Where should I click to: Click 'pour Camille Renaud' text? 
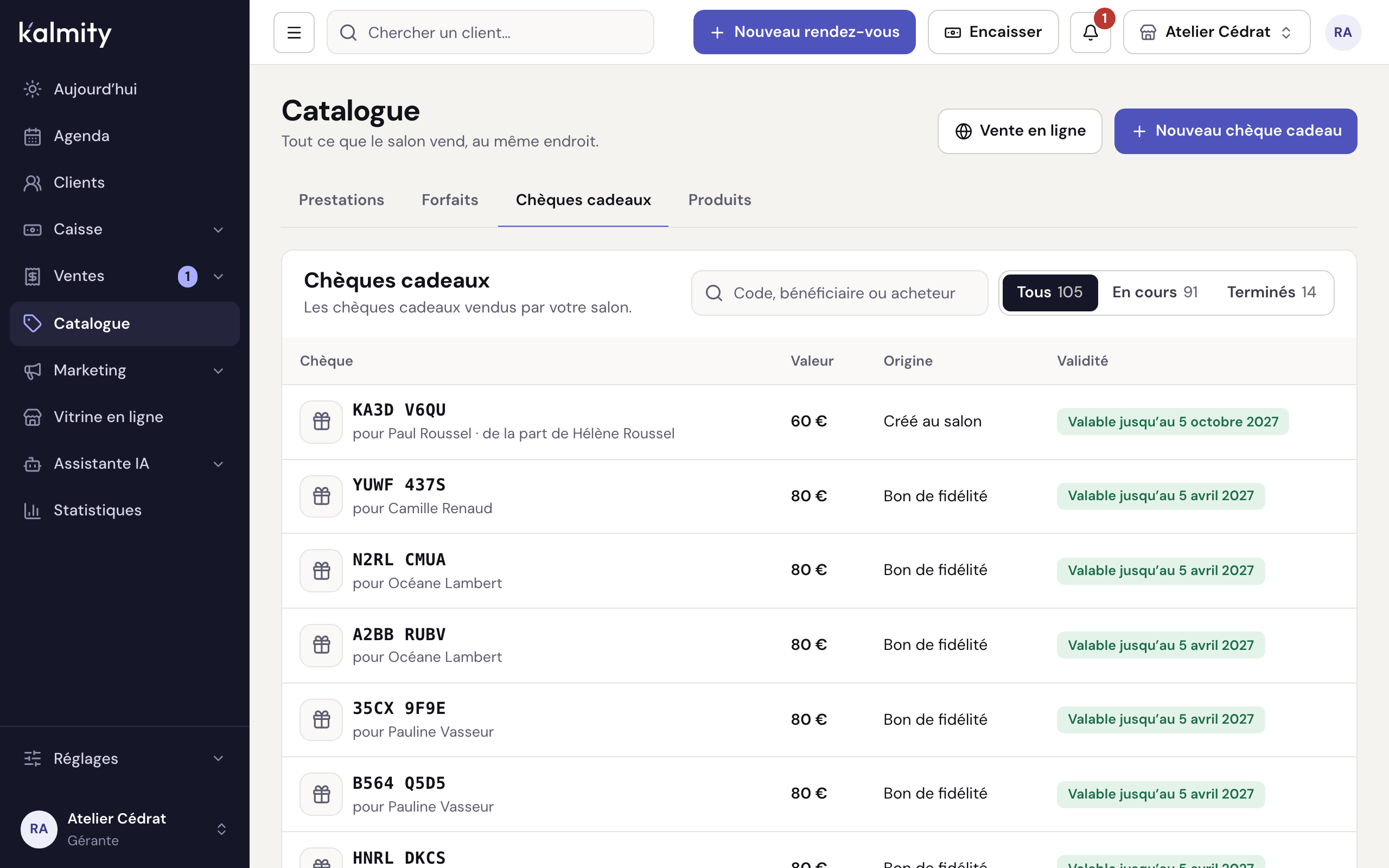tap(423, 509)
